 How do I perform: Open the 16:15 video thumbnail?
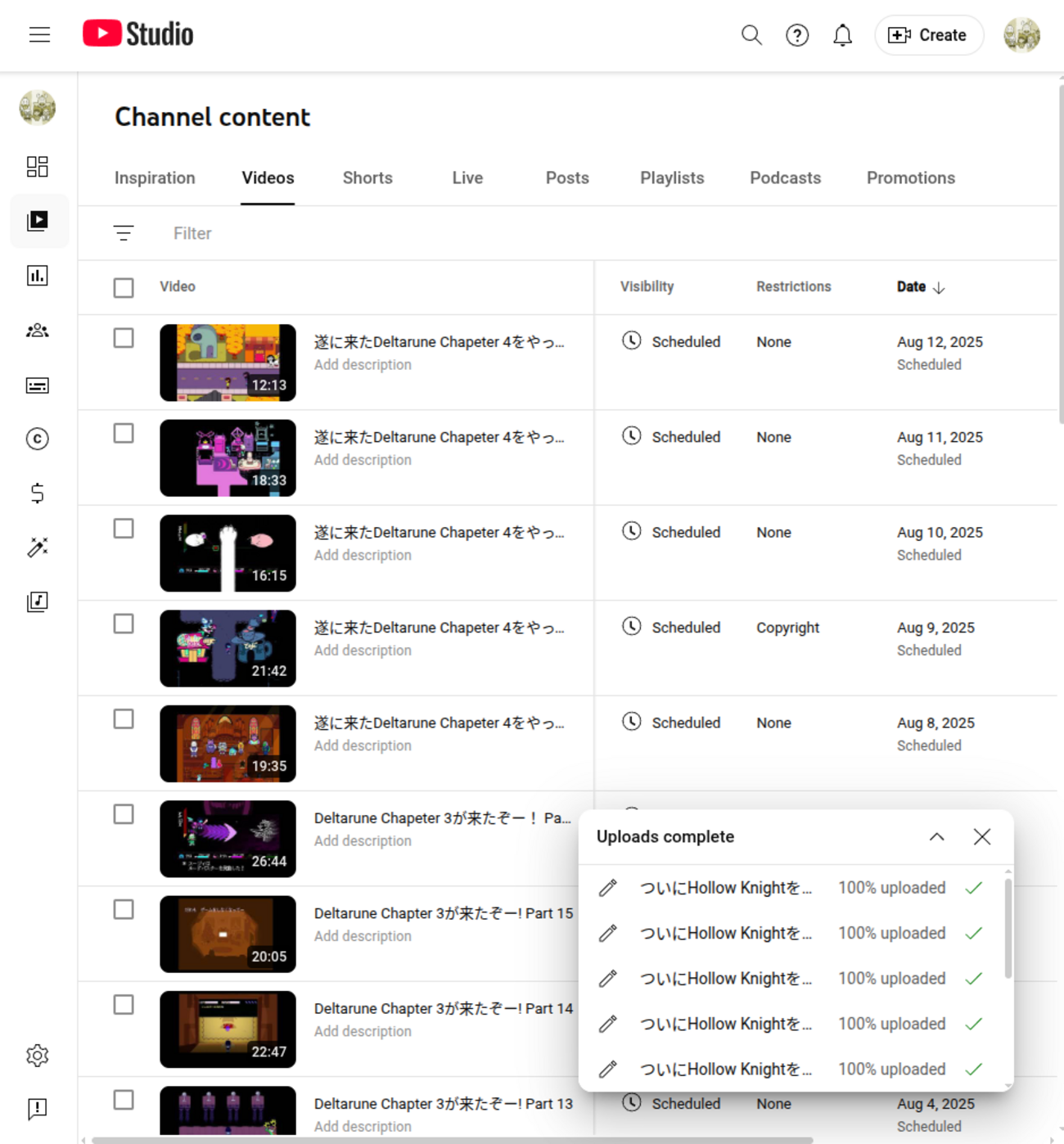(228, 553)
